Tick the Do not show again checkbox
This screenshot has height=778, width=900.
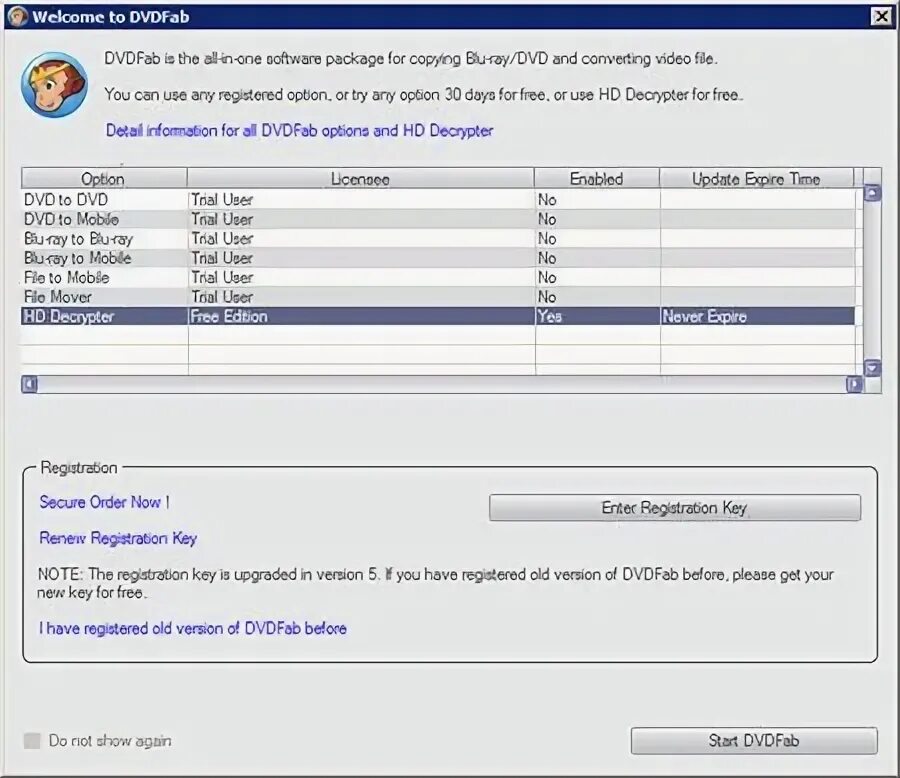(32, 741)
